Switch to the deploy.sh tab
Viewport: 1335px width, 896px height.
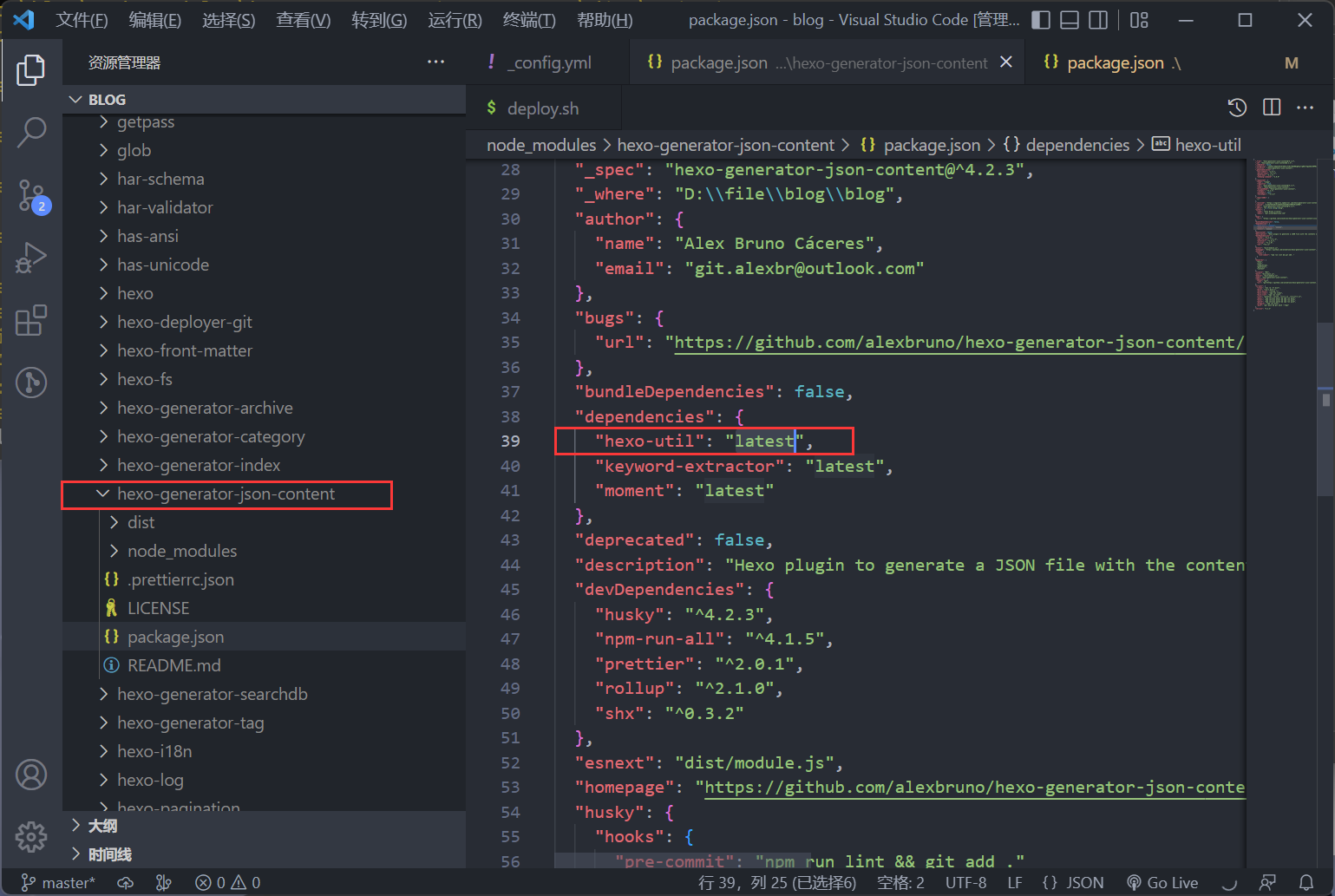tap(543, 108)
